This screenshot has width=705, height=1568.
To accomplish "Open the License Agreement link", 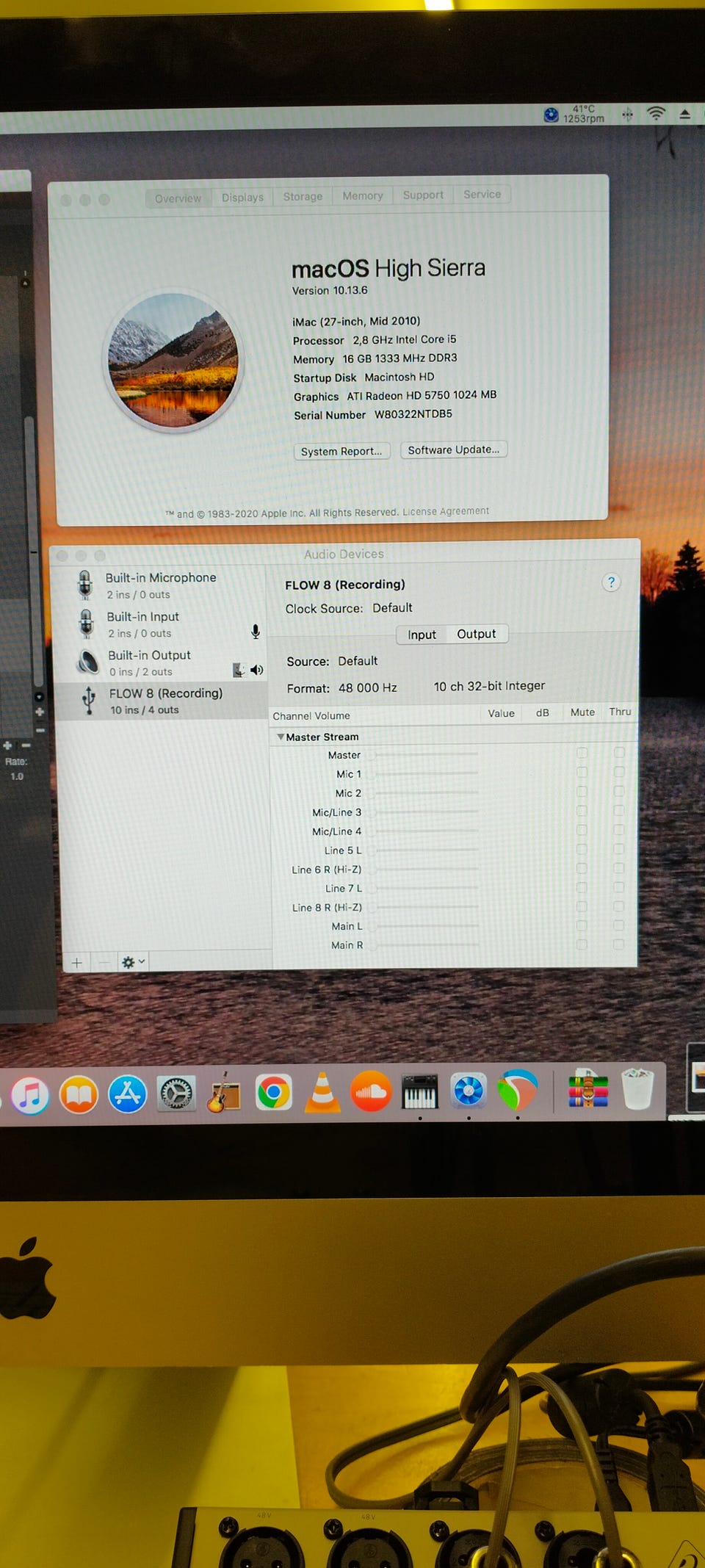I will coord(446,511).
